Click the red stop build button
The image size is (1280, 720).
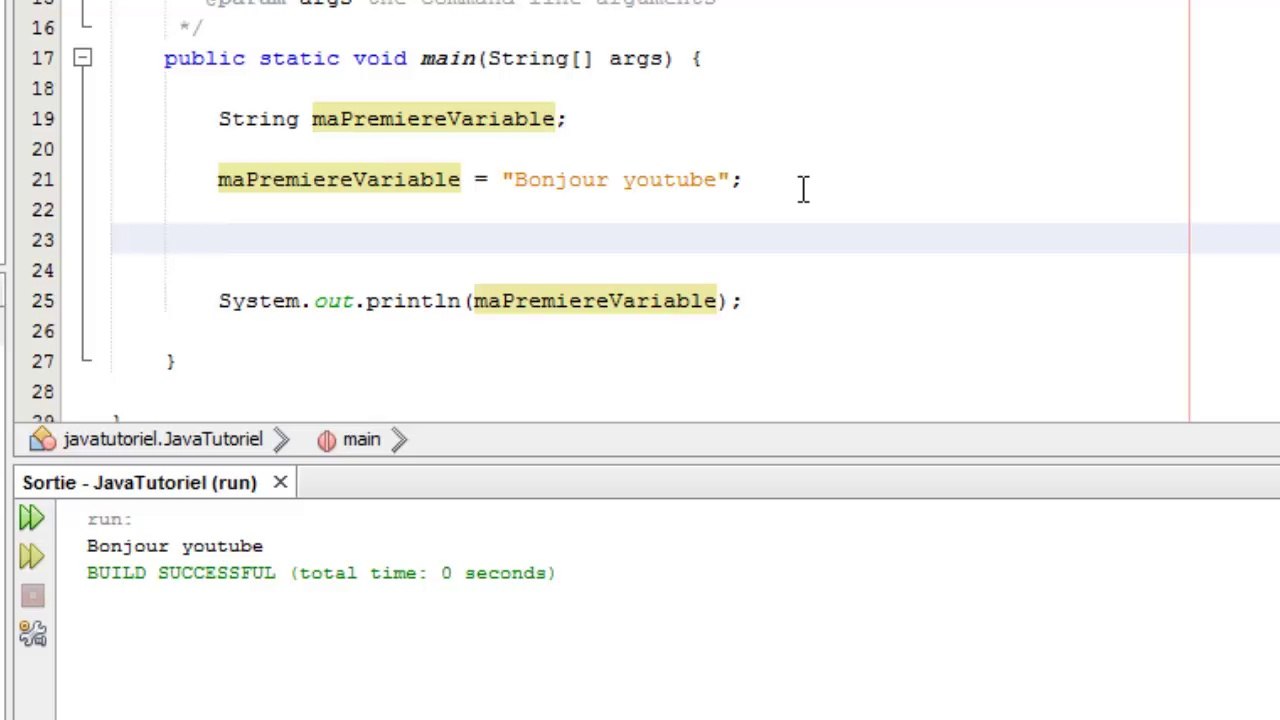(x=32, y=596)
